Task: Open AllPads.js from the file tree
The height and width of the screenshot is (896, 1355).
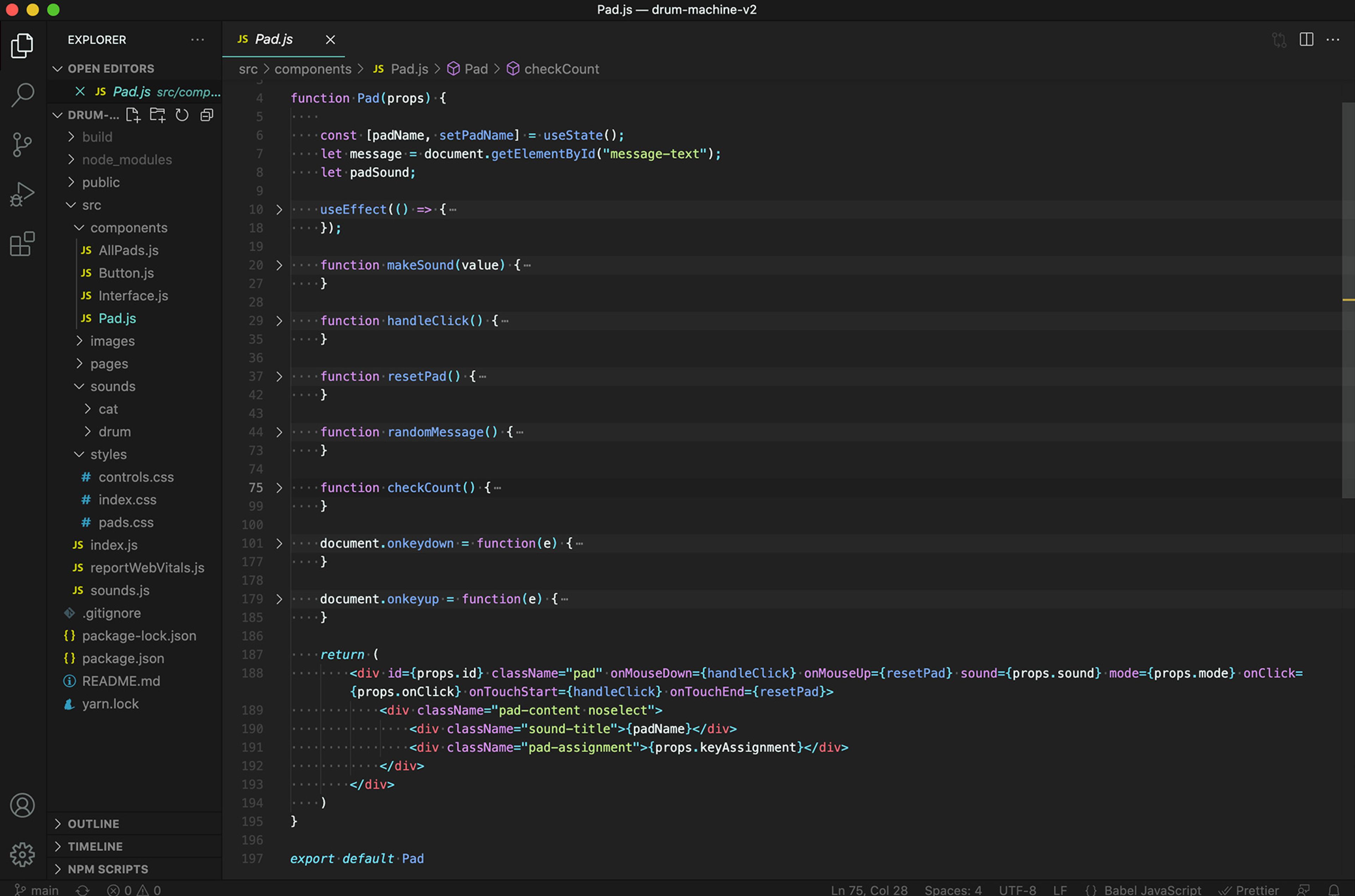Action: tap(128, 250)
